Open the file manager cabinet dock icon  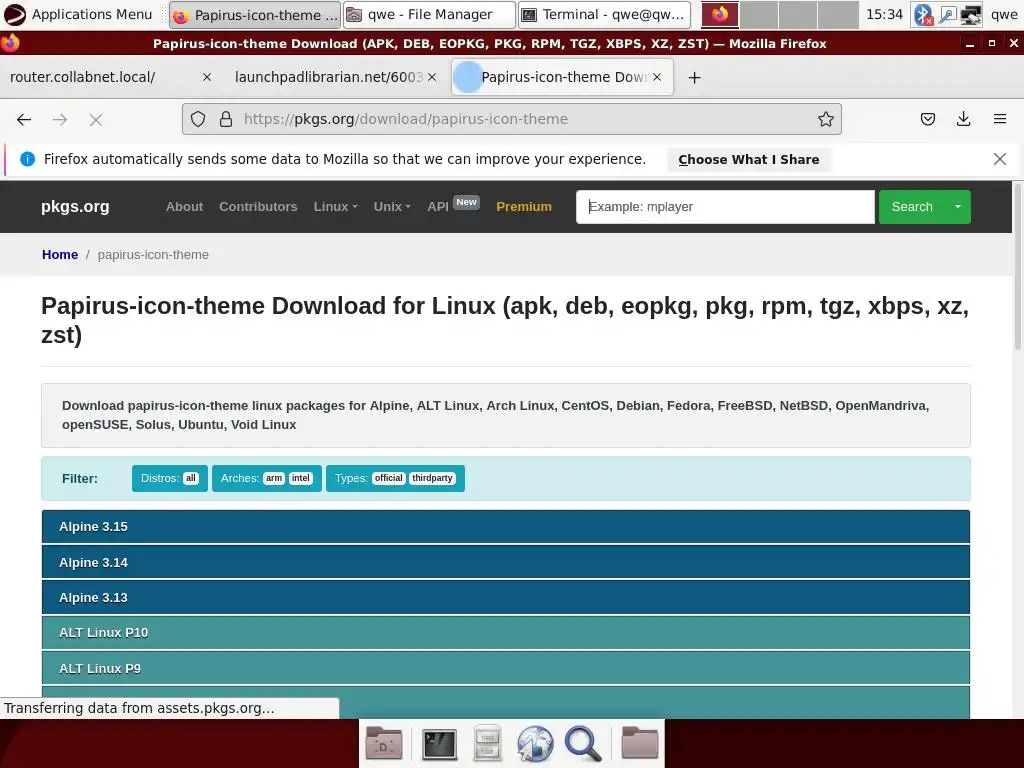coord(487,744)
